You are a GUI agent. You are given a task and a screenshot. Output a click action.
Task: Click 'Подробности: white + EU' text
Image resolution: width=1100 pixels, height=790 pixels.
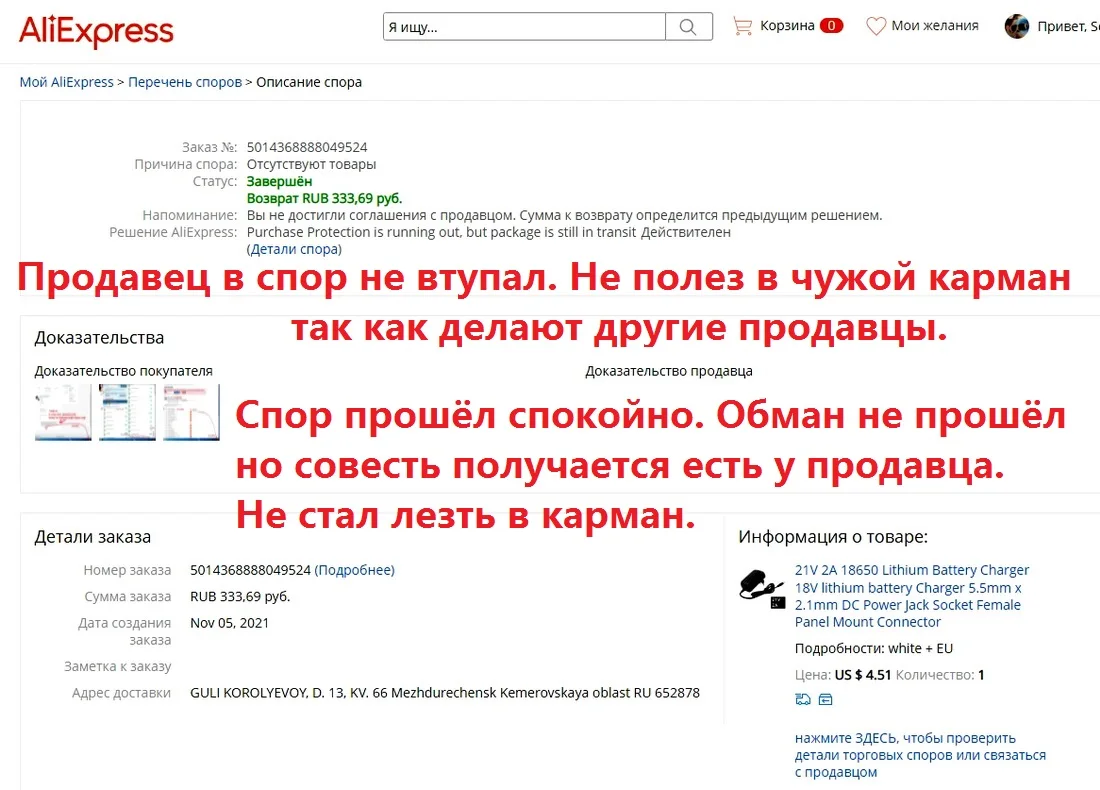click(x=873, y=648)
